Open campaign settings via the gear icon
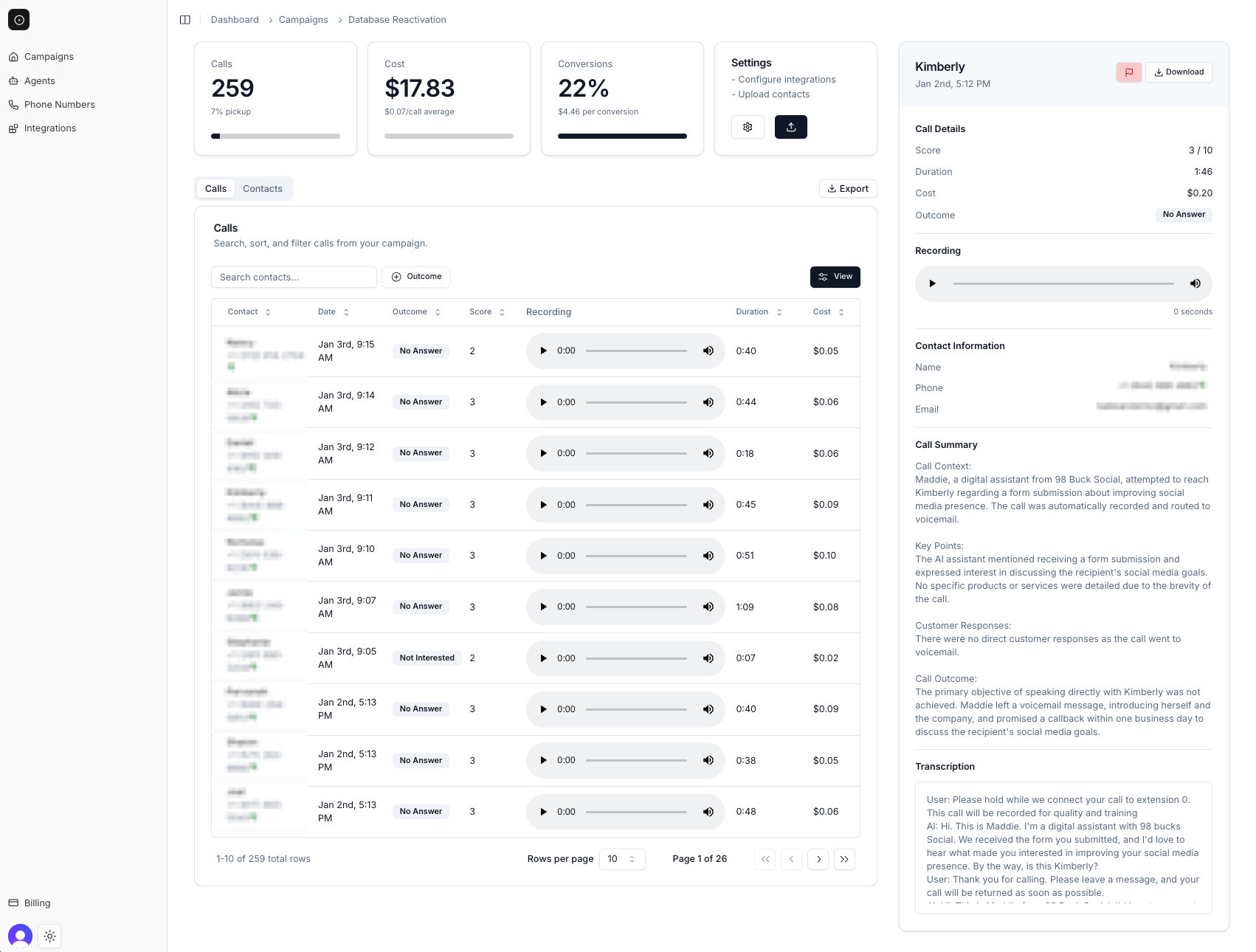 (x=748, y=127)
